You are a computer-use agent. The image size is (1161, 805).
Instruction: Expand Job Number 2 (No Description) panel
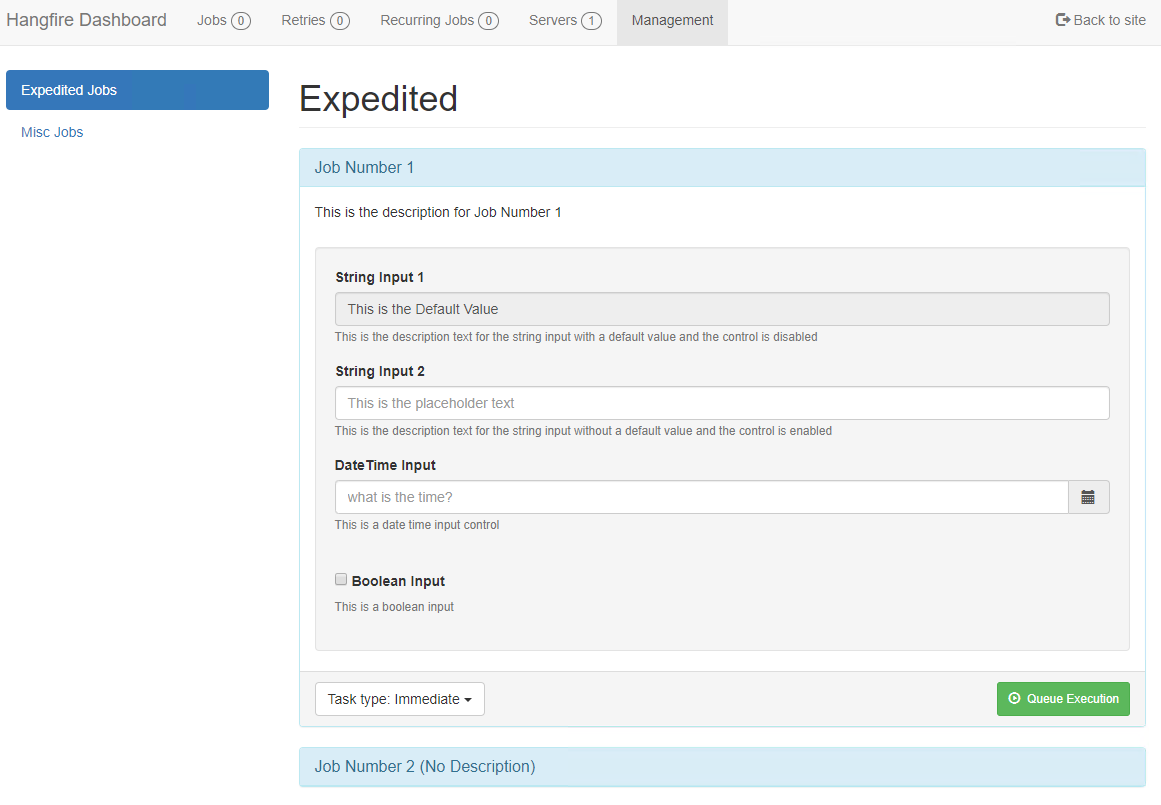click(x=722, y=766)
